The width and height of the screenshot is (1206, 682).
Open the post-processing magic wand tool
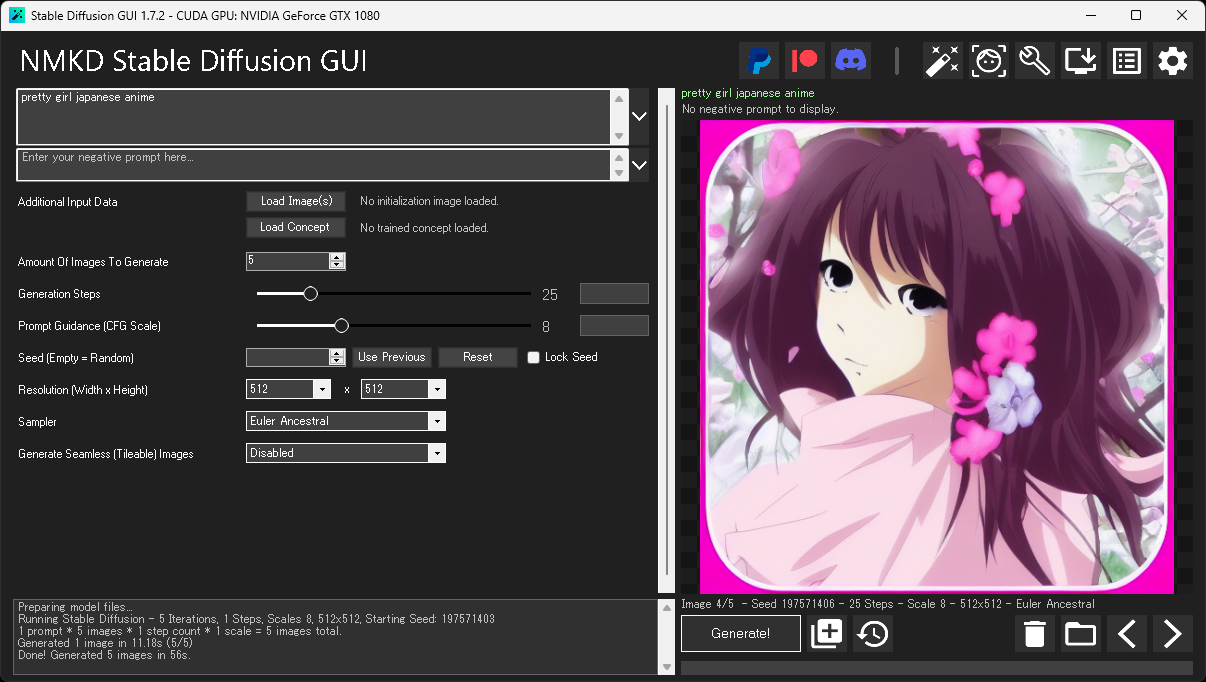[x=941, y=60]
